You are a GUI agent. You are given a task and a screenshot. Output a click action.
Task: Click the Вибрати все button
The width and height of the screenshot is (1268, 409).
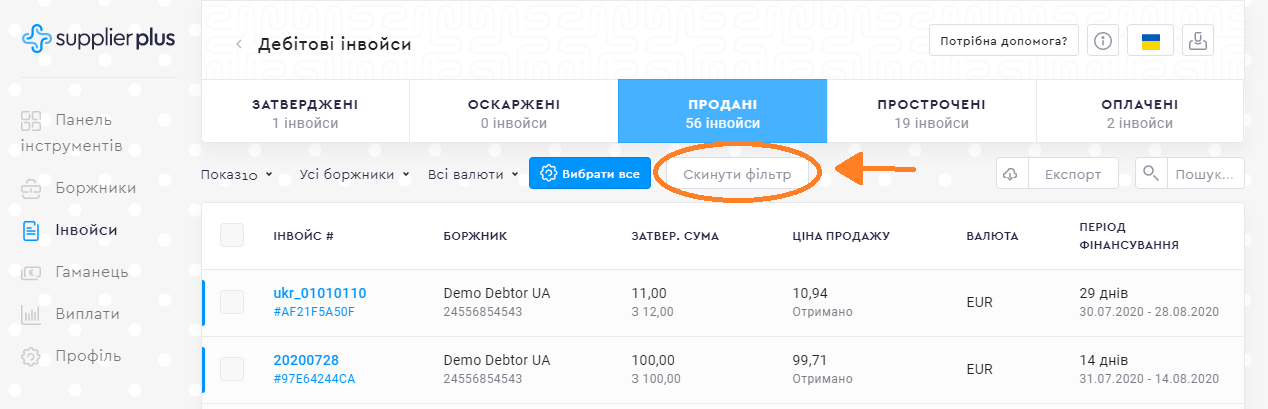tap(590, 174)
